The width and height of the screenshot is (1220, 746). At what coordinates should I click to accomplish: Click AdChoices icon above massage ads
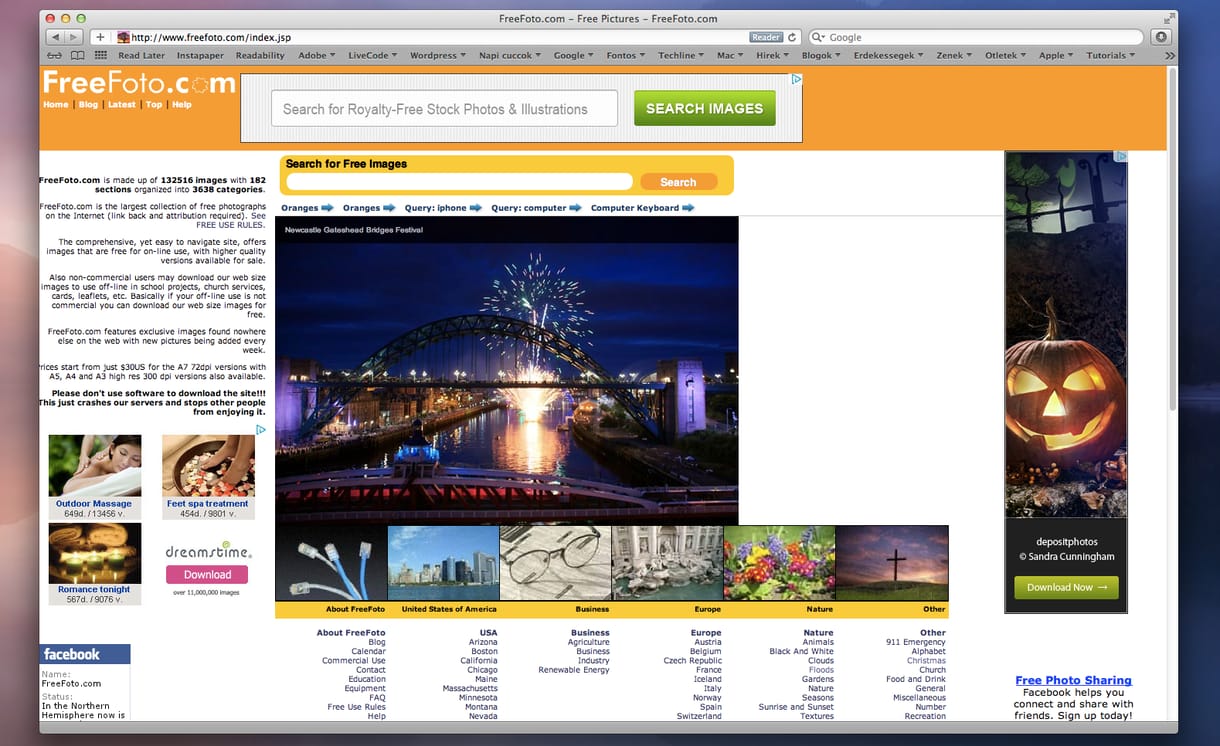click(261, 430)
